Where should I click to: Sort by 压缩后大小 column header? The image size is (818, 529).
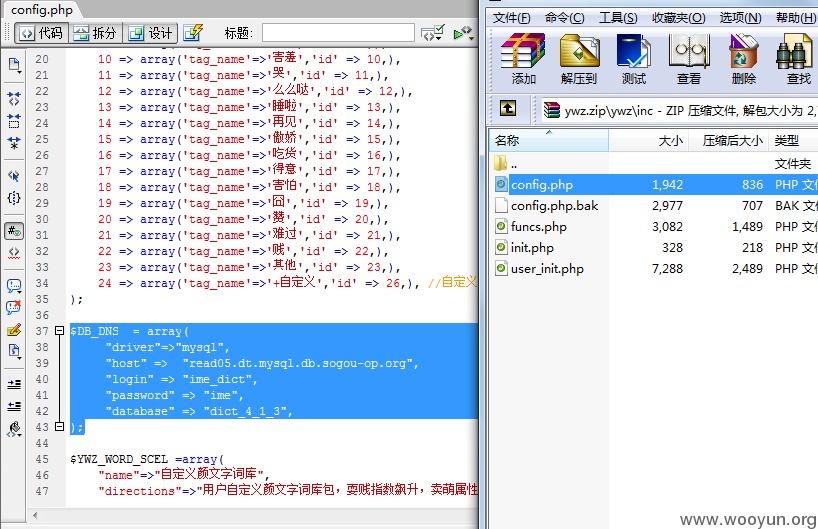tap(729, 140)
